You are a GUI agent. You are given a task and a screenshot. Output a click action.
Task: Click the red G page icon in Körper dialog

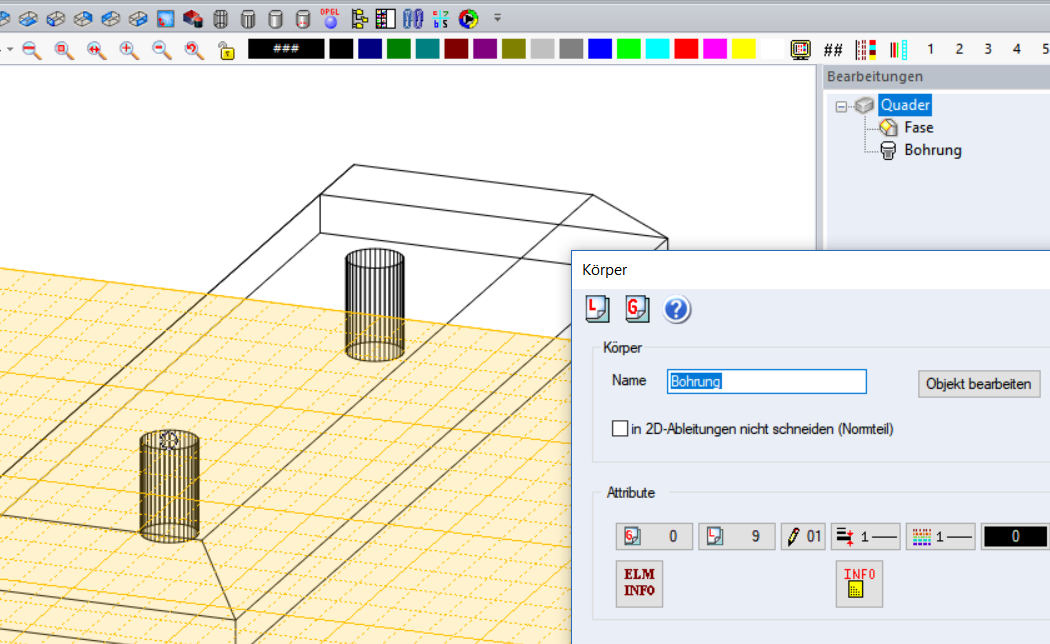(x=637, y=309)
